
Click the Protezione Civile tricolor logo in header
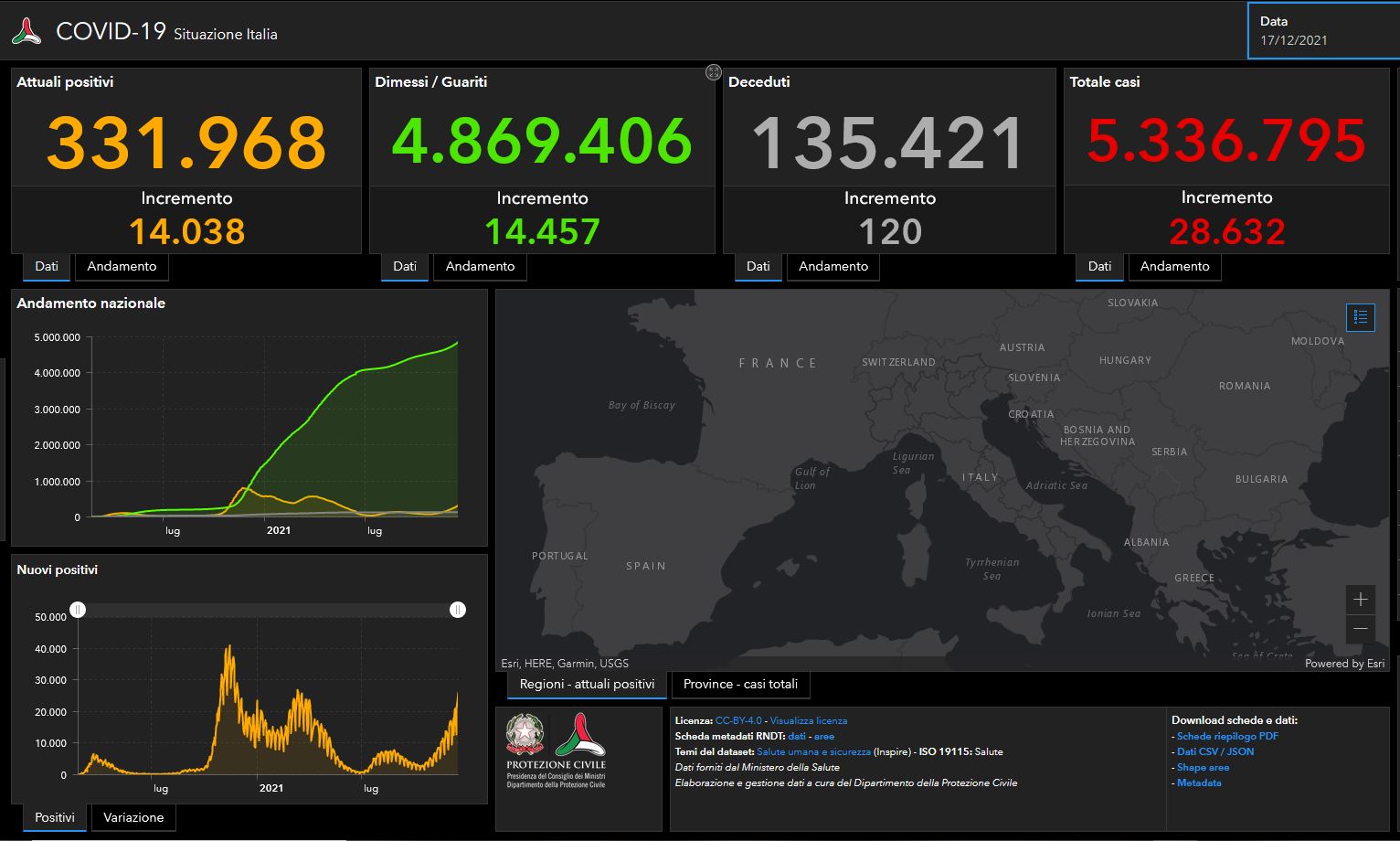pyautogui.click(x=27, y=32)
